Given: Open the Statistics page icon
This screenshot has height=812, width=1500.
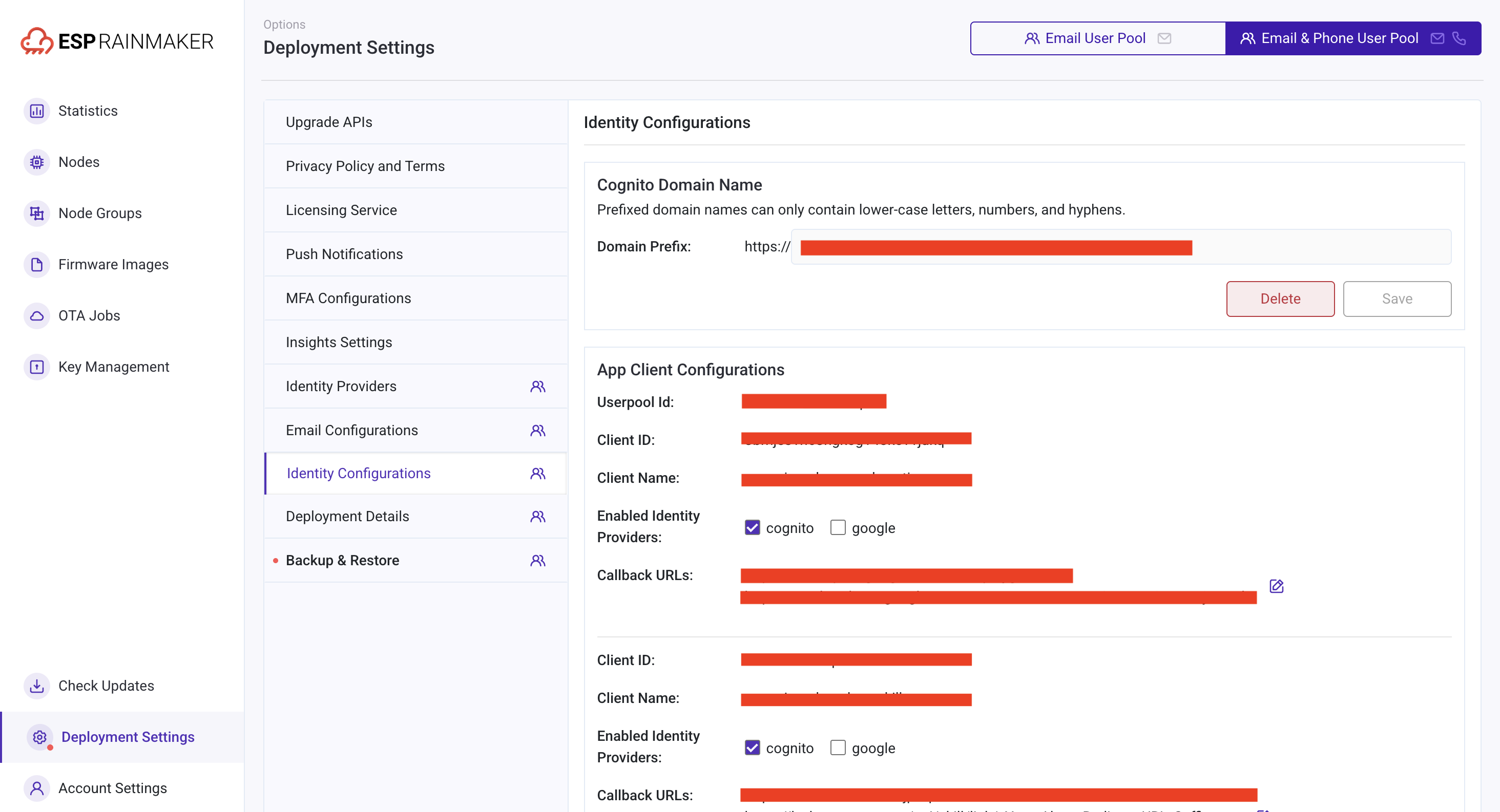Looking at the screenshot, I should click(37, 111).
